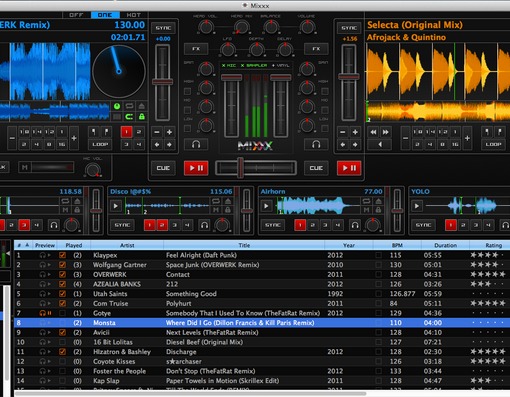Screen dimensions: 510x397
Task: Toggle right deck play/pause button
Action: tap(349, 168)
